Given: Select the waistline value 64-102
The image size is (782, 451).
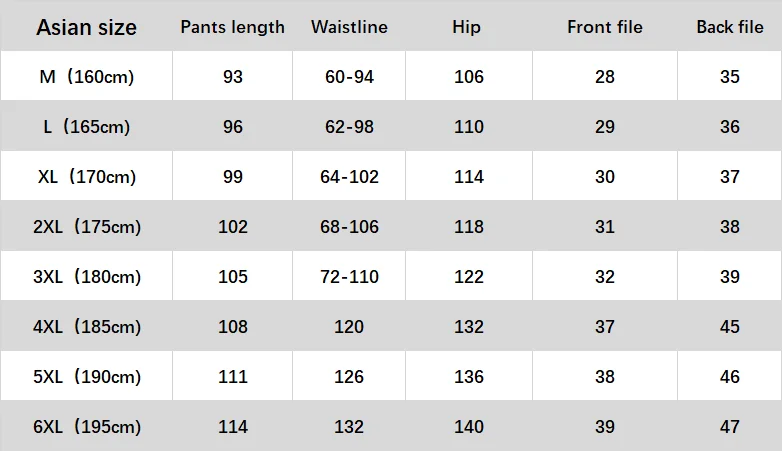Looking at the screenshot, I should 349,177.
